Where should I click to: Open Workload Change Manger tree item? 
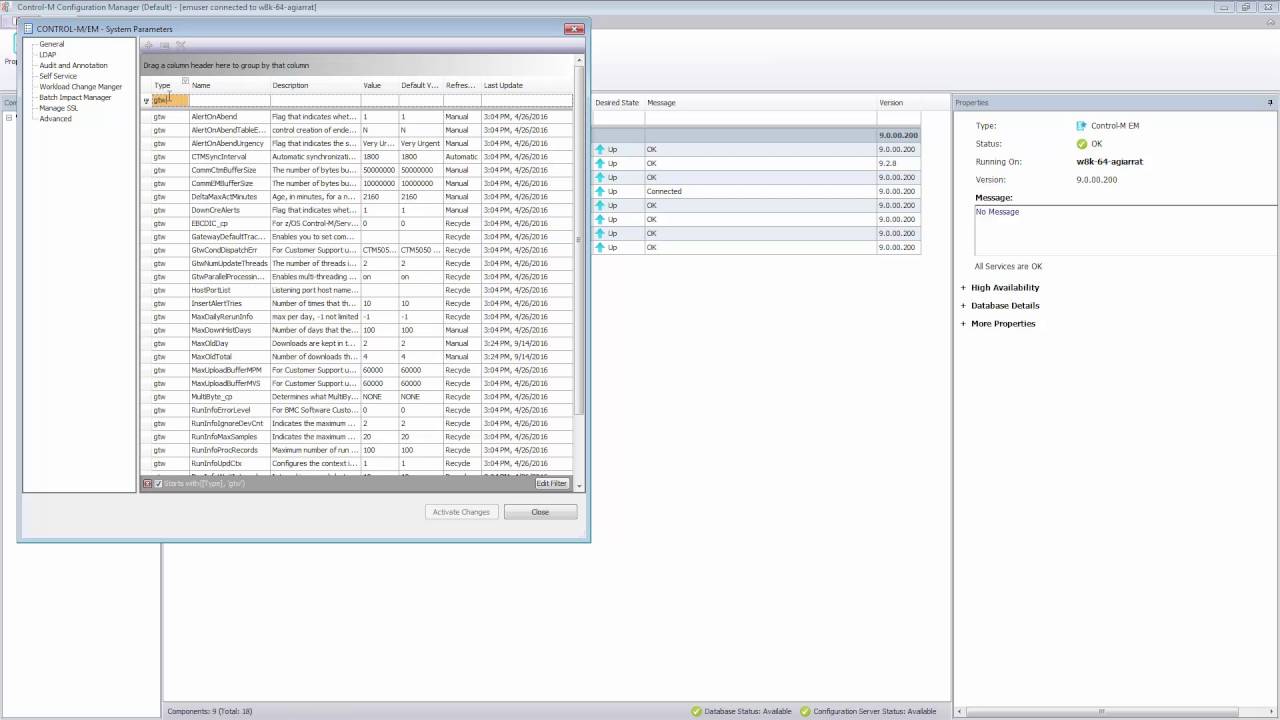pyautogui.click(x=80, y=87)
